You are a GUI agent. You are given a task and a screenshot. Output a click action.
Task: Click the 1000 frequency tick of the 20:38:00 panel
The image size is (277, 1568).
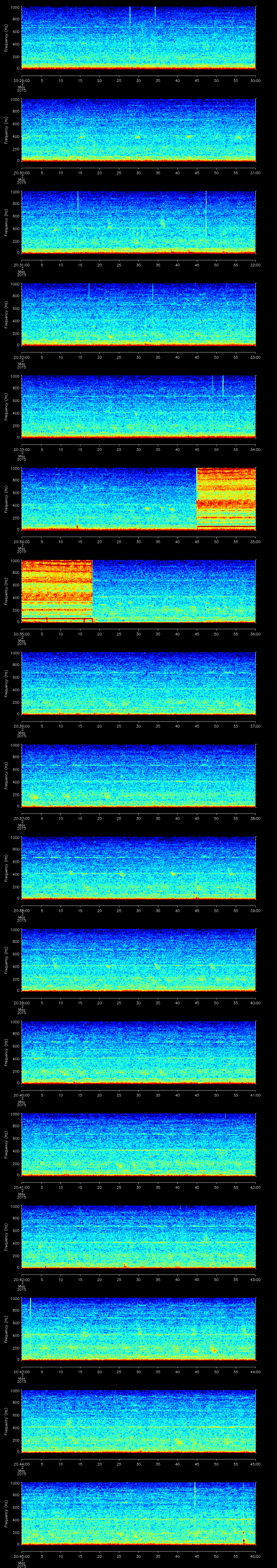coord(15,838)
